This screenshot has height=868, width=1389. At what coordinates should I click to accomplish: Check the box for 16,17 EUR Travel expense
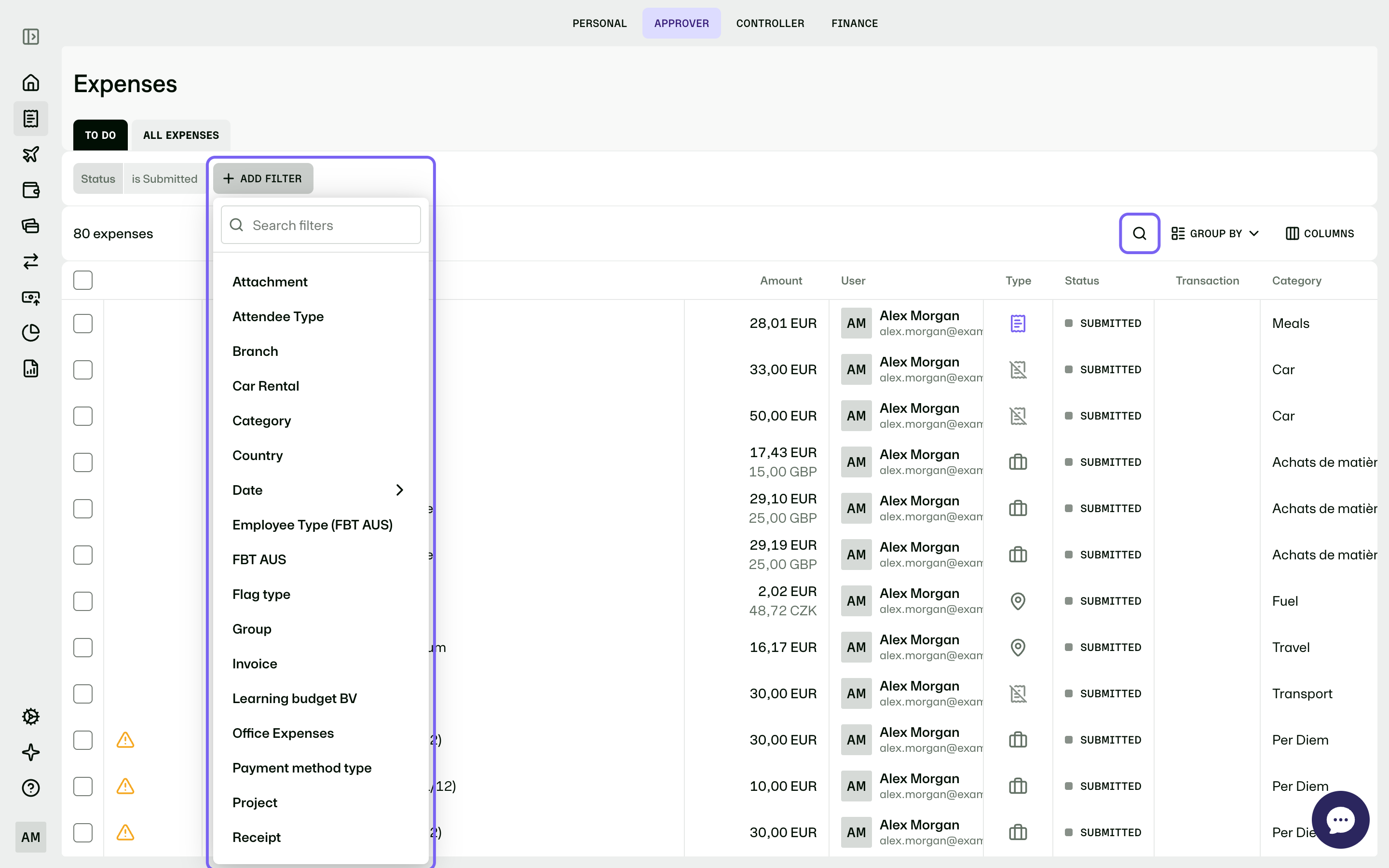(x=82, y=648)
